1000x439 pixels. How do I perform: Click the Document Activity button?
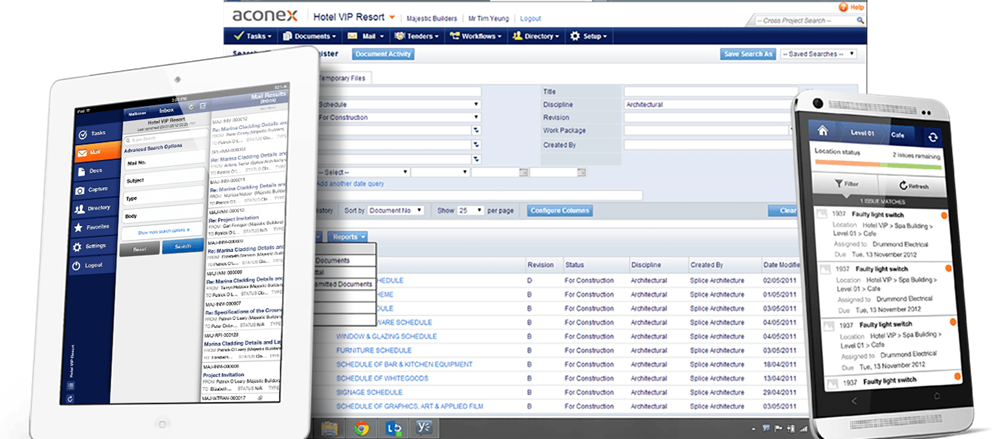383,54
